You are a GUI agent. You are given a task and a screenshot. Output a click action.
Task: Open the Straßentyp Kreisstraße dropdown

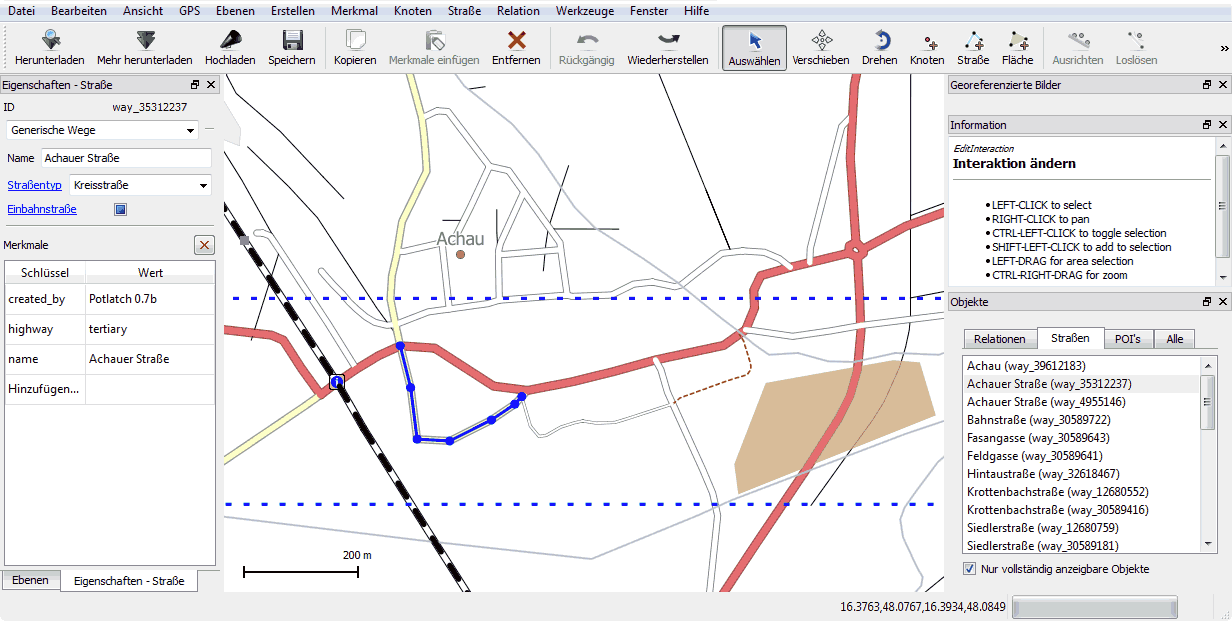(139, 185)
